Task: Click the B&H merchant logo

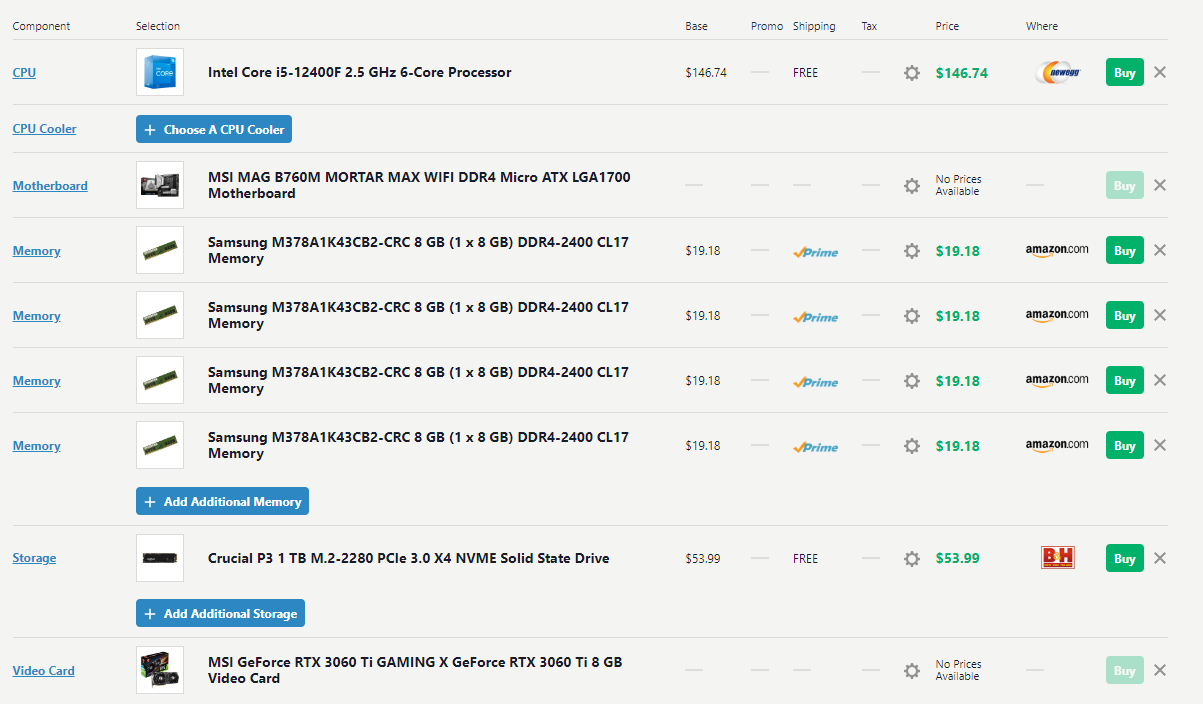Action: (1058, 558)
